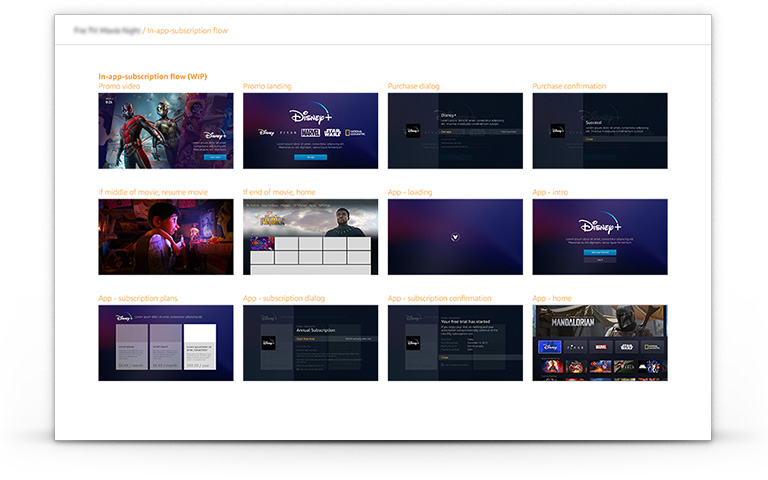Click the 'App - subscription plans' caption
The width and height of the screenshot is (768, 480).
pyautogui.click(x=138, y=298)
